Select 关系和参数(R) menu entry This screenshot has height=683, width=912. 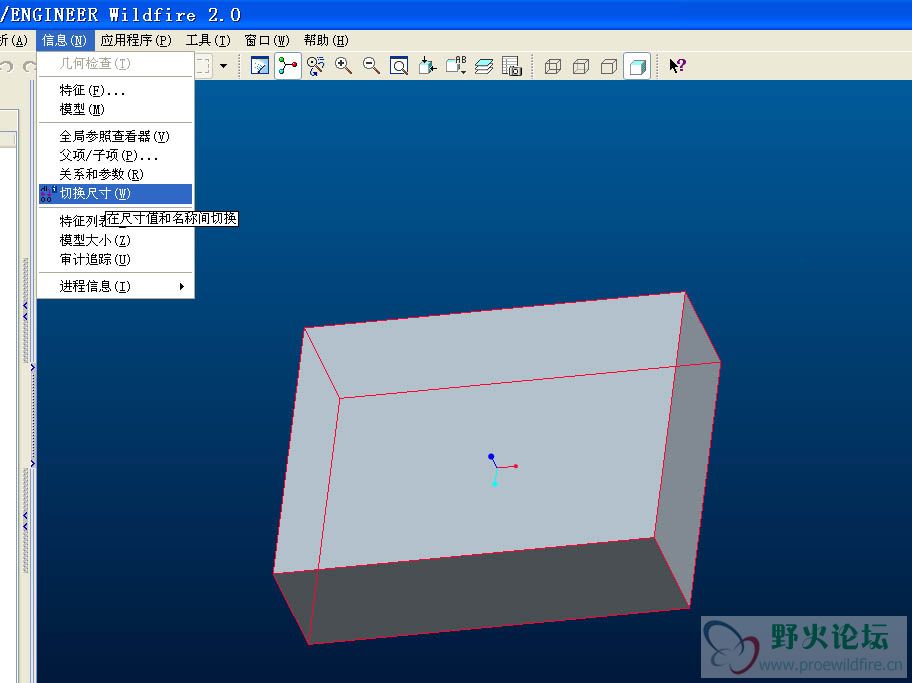[x=115, y=174]
